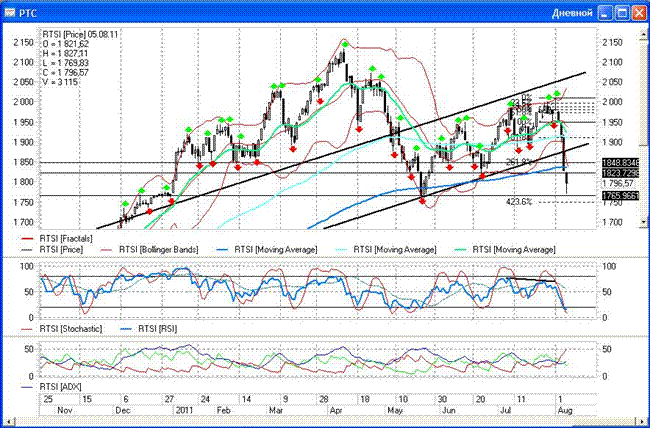
Task: Click the vertical scrollbar down arrow
Action: click(x=643, y=222)
